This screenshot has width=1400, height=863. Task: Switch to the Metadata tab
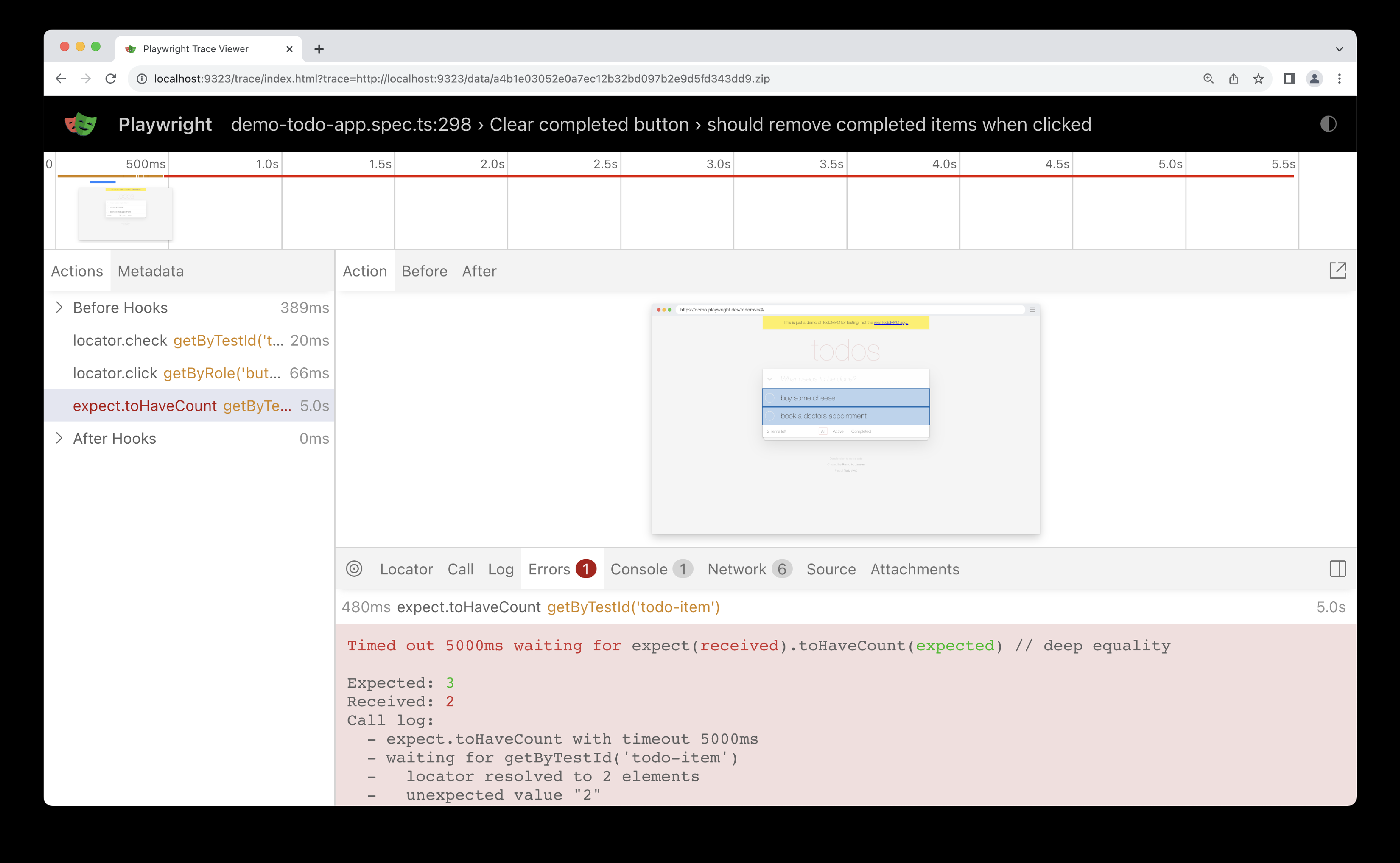coord(151,271)
